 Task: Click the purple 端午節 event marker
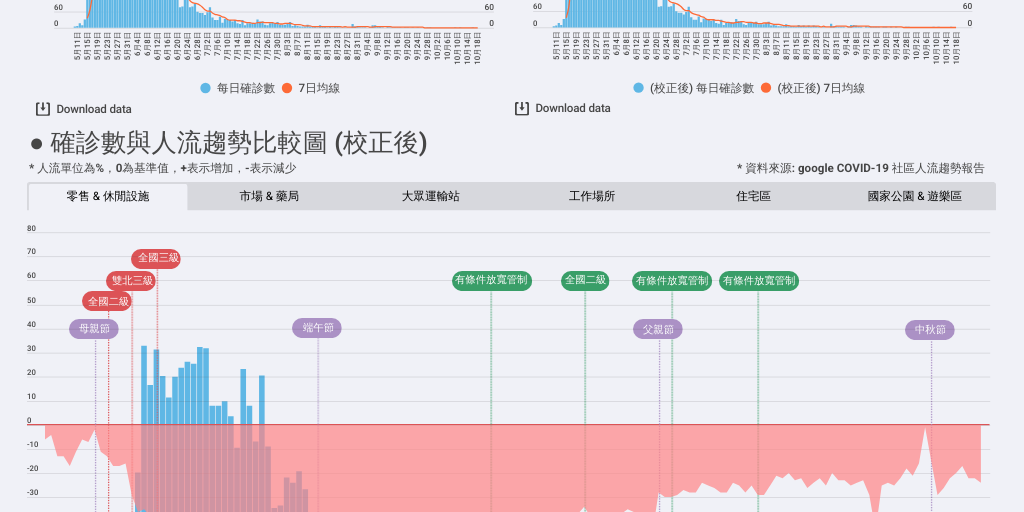(x=317, y=328)
